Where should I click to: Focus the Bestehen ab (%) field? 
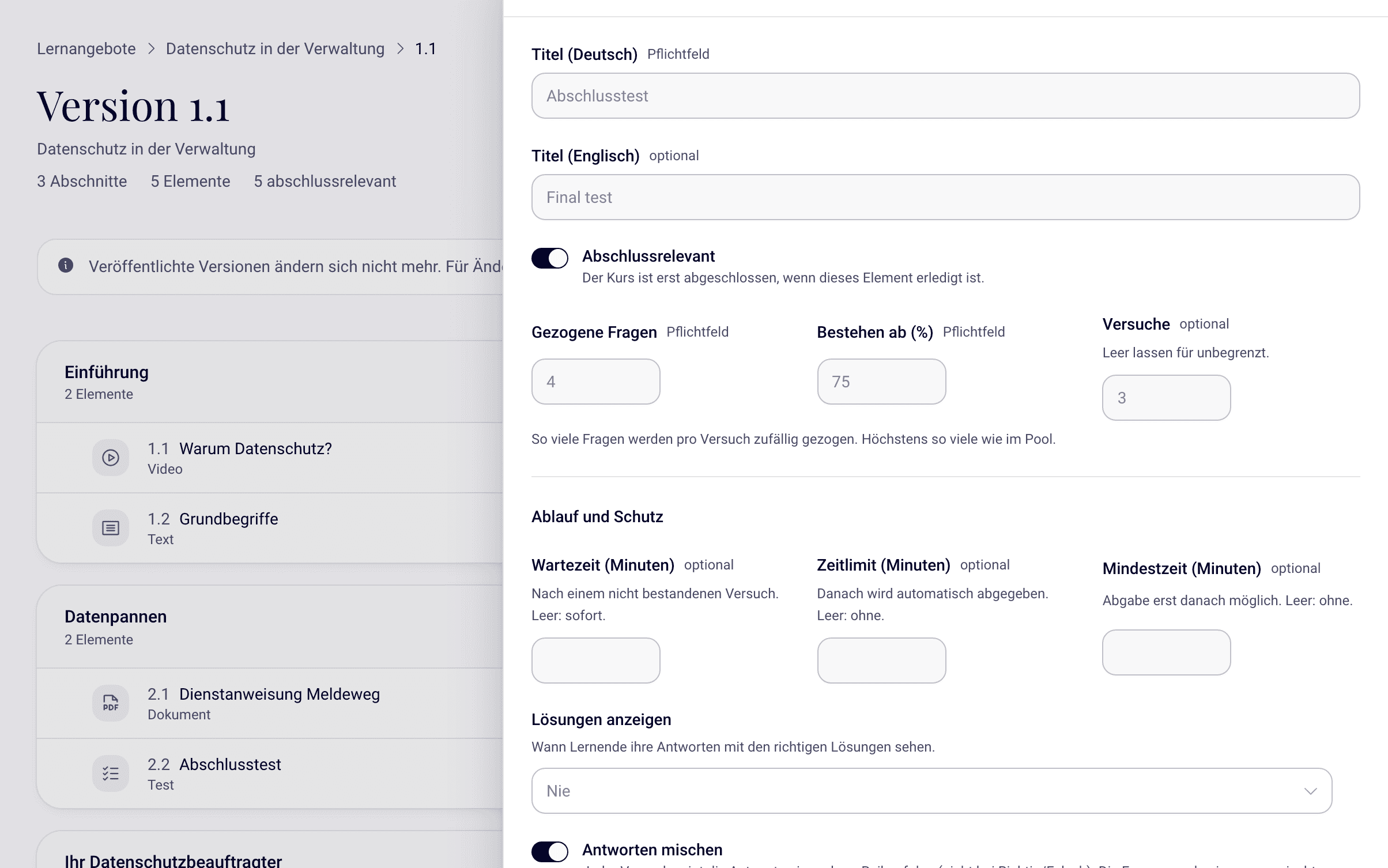click(881, 382)
